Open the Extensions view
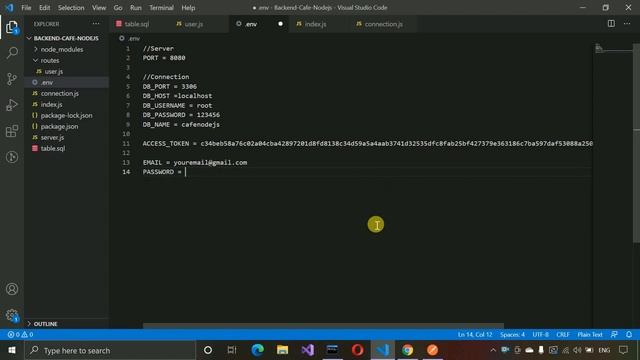 coord(12,131)
